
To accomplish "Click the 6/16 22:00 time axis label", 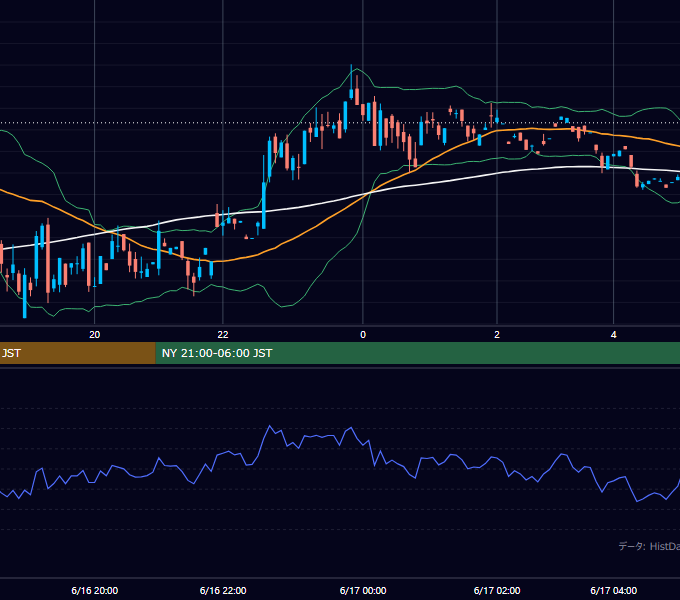I will coord(223,590).
